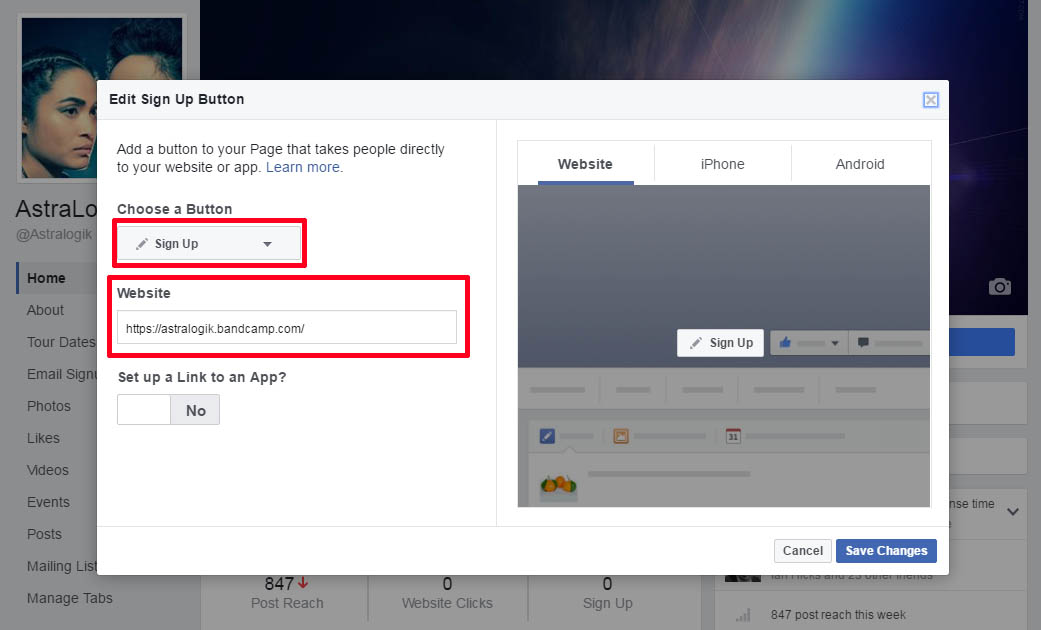Viewport: 1041px width, 630px height.
Task: Open the Learn more link
Action: point(303,167)
